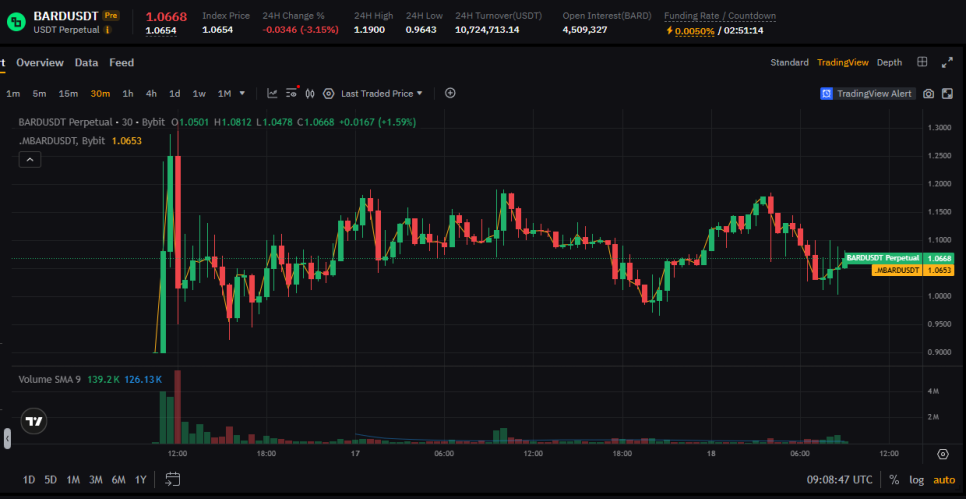Click the 09:08:47 UTC timezone clock
The width and height of the screenshot is (966, 499).
tap(840, 480)
